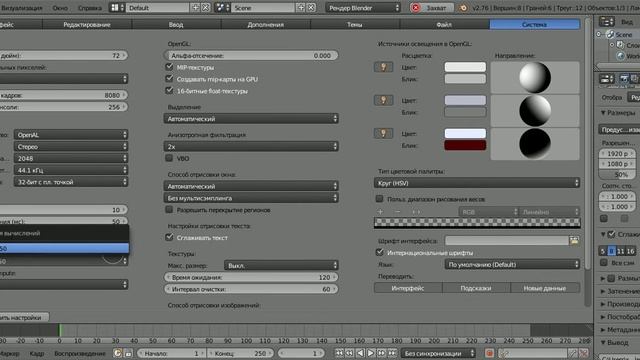640x360 pixels.
Task: Flip the color ramp with arrows icon
Action: [416, 211]
